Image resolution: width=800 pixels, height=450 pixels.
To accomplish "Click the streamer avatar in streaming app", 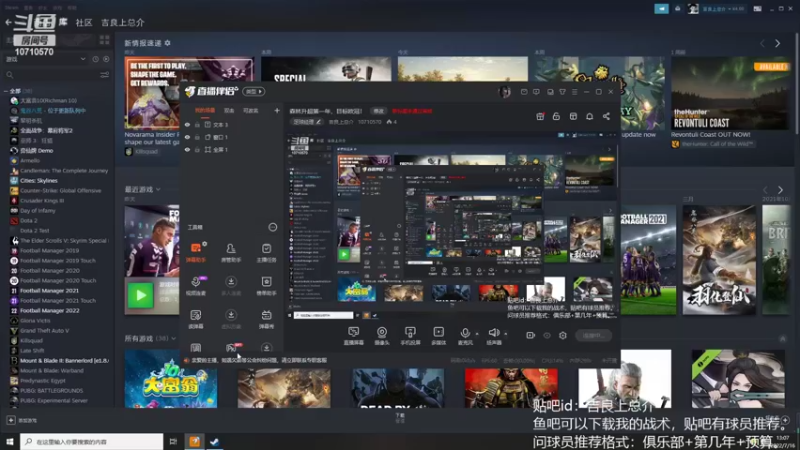I will click(505, 92).
